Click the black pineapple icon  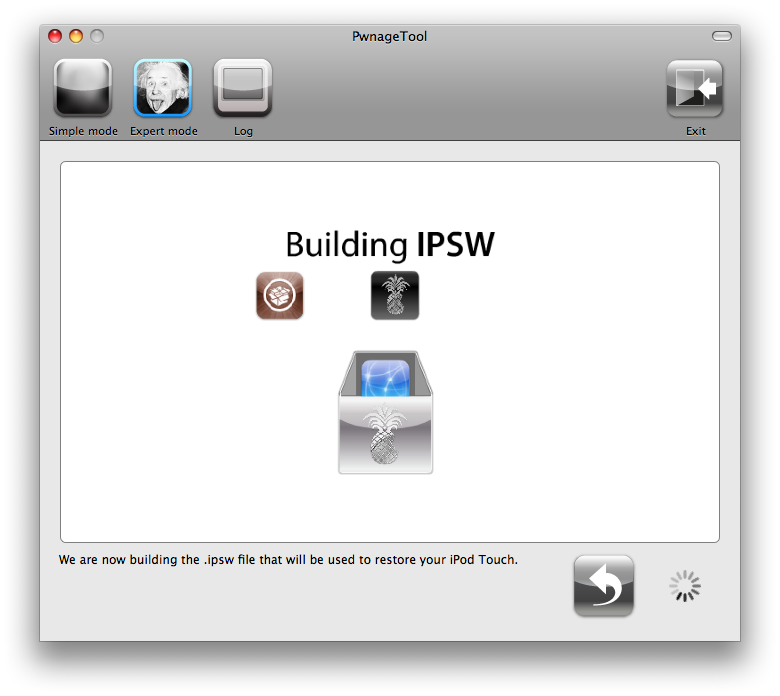tap(395, 296)
